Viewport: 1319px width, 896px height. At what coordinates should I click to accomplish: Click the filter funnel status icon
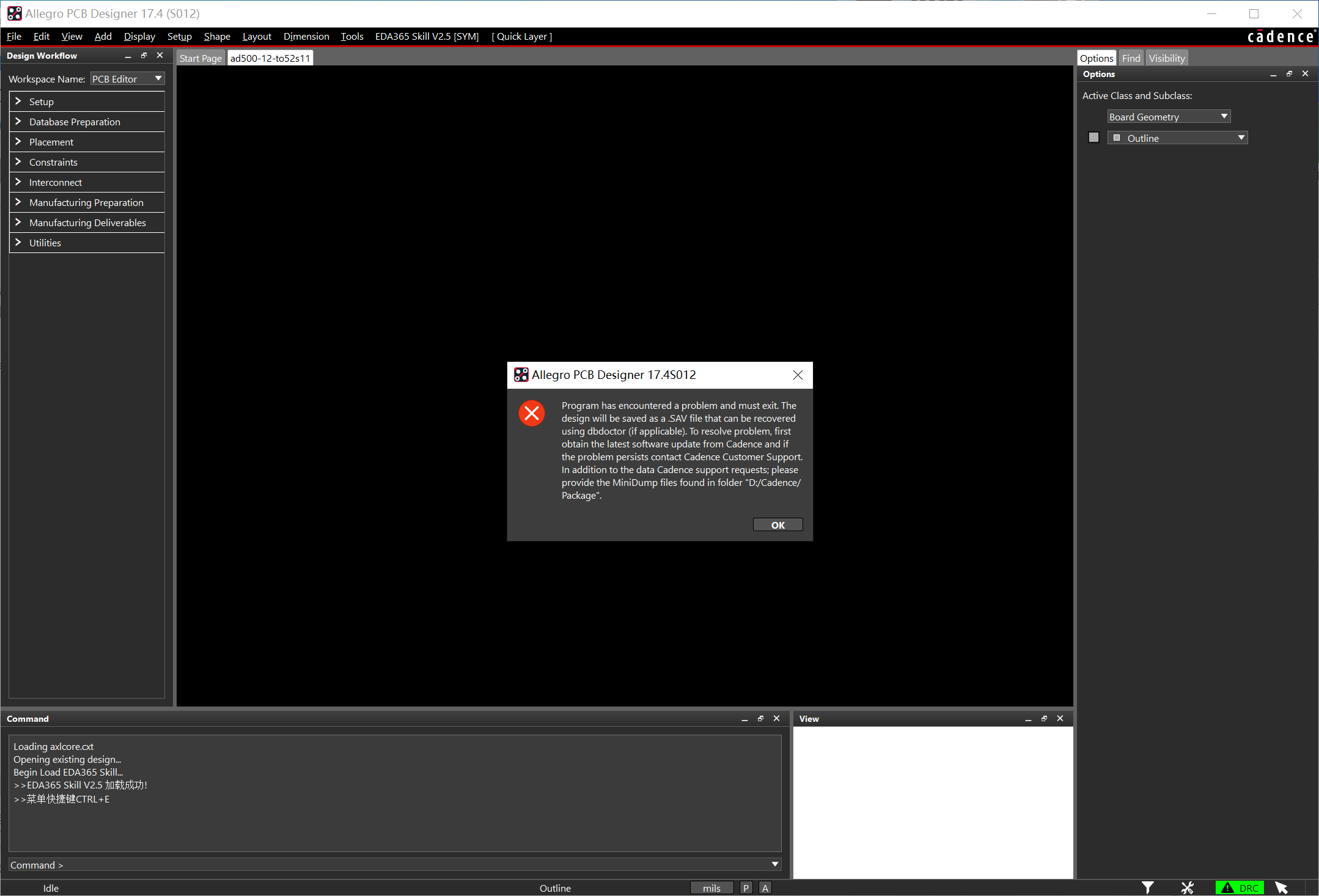coord(1147,887)
